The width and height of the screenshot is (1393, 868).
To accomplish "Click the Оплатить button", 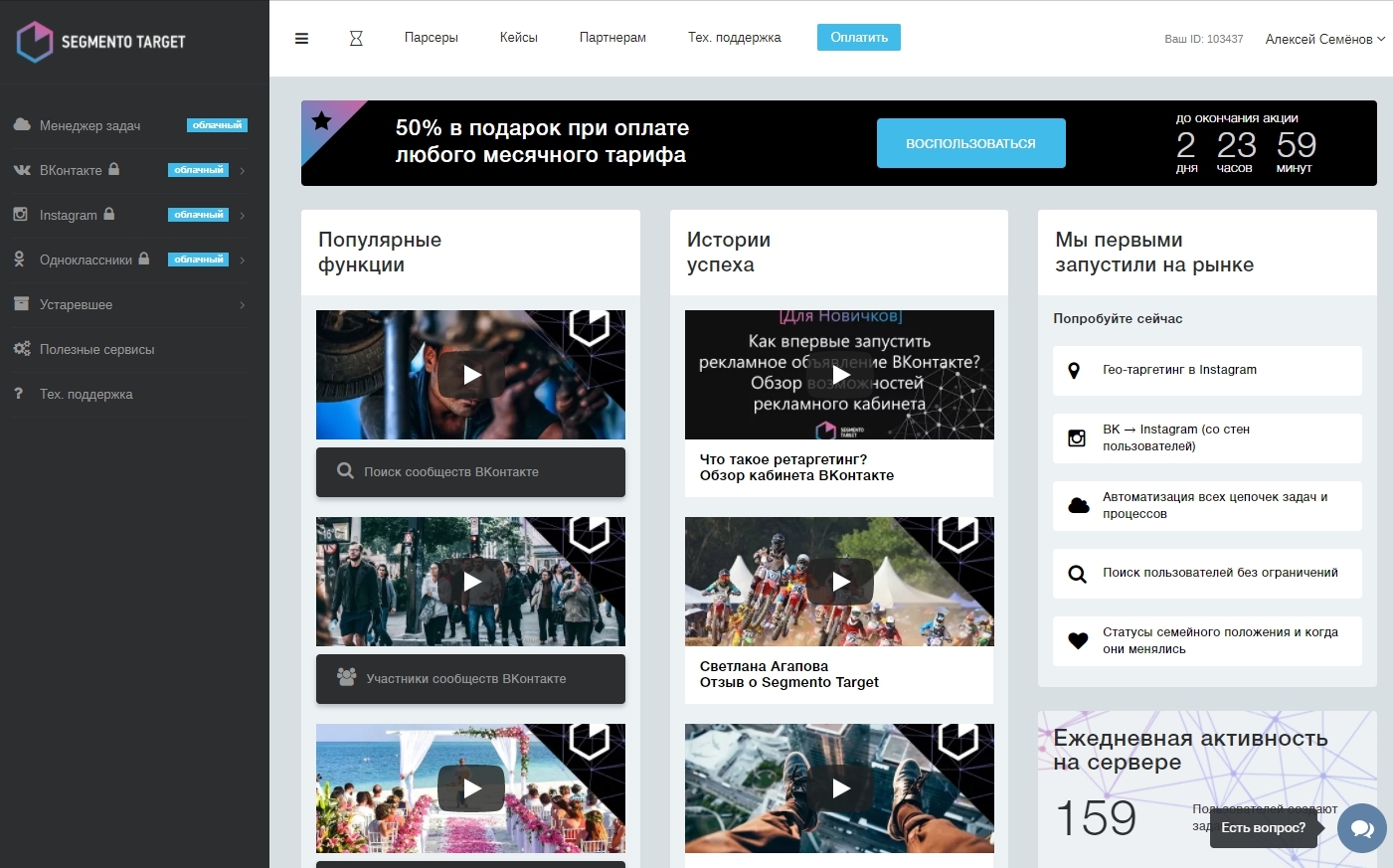I will click(x=859, y=37).
